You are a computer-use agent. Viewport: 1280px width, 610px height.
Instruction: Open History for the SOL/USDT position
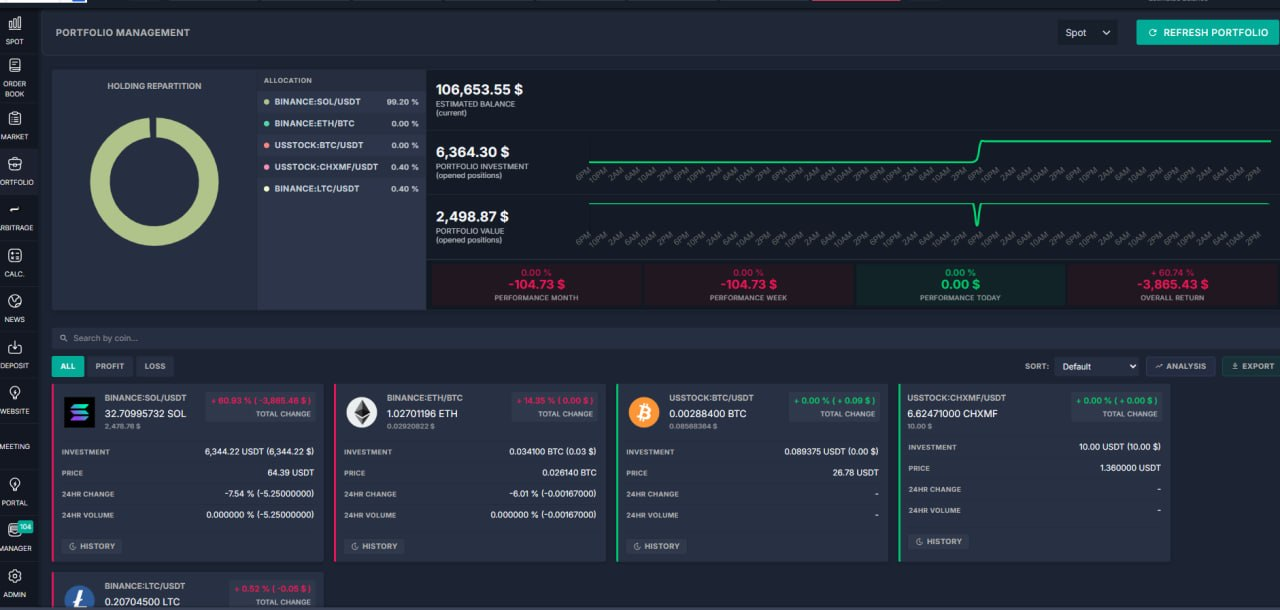click(92, 546)
